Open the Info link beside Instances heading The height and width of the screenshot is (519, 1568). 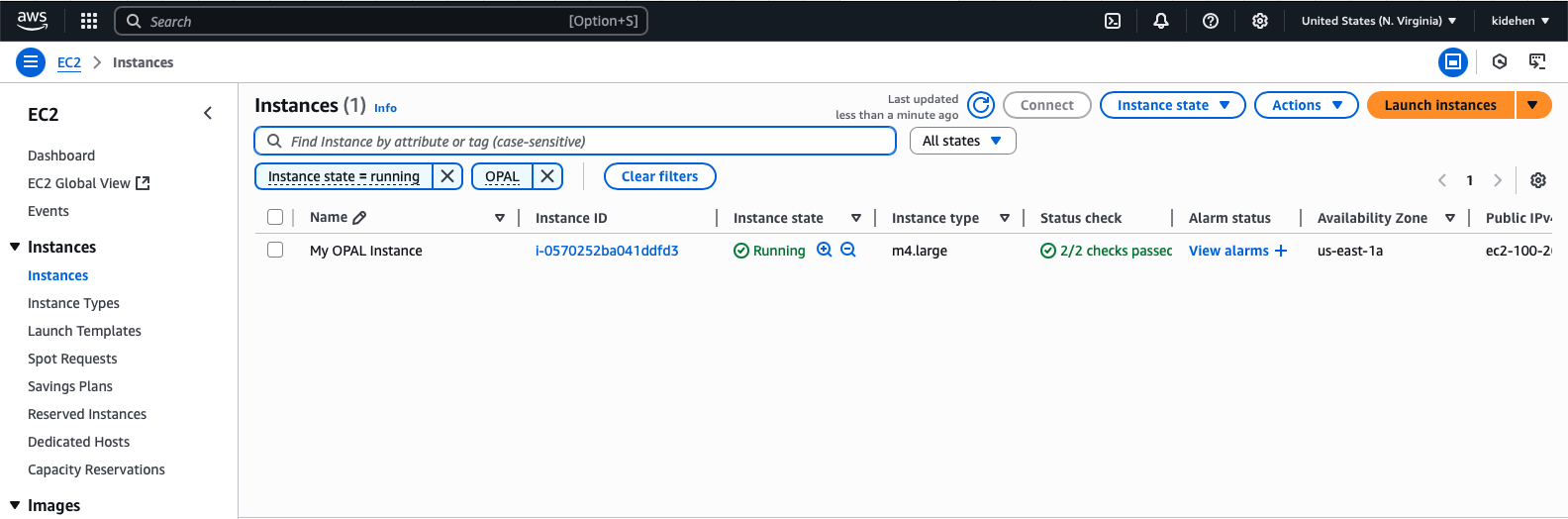385,108
